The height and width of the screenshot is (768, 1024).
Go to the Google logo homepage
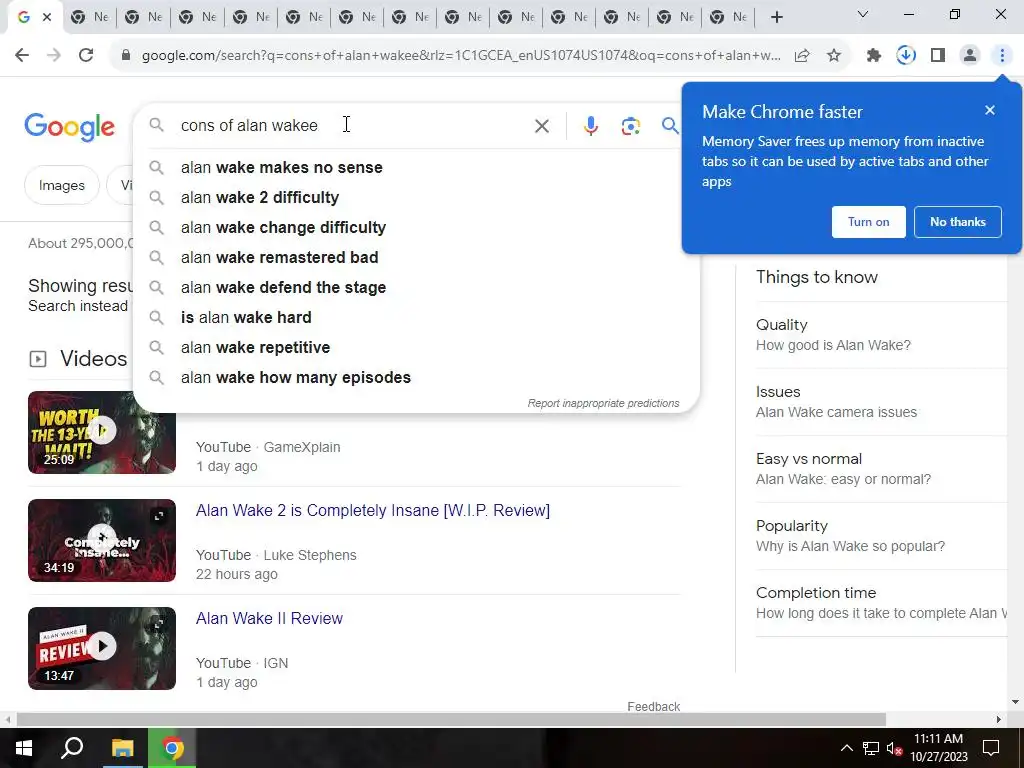coord(69,127)
